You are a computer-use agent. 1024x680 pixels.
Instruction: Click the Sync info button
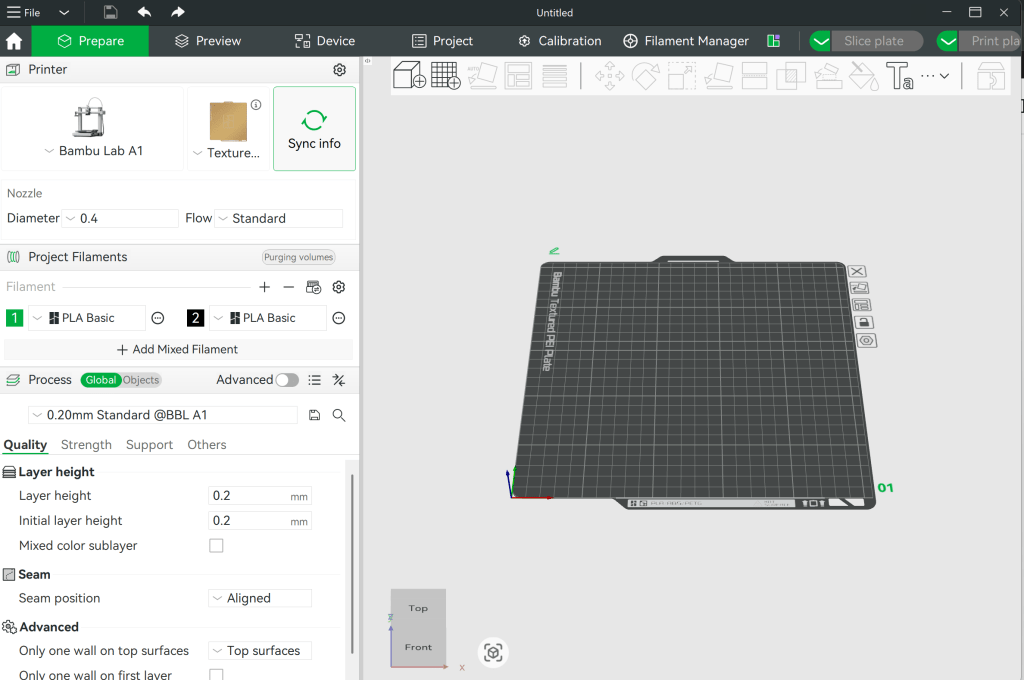[314, 129]
